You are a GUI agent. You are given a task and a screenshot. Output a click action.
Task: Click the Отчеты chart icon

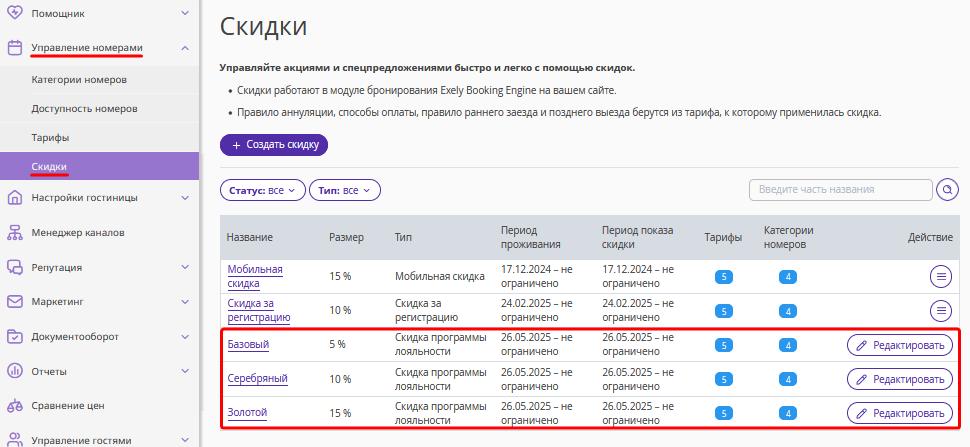(15, 372)
